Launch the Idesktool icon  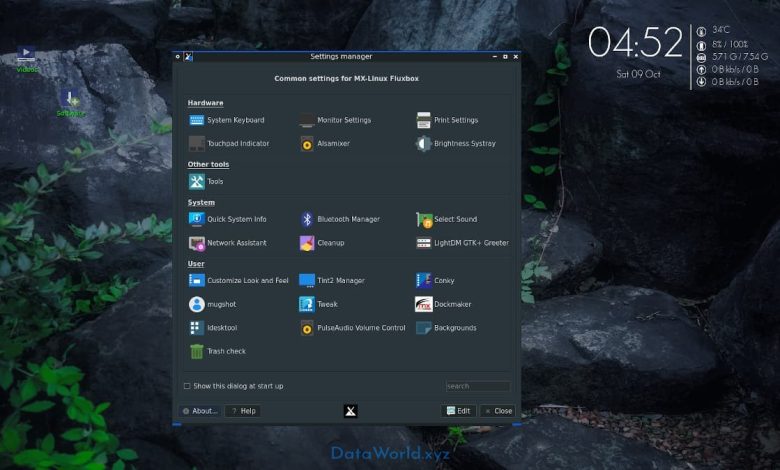click(196, 328)
